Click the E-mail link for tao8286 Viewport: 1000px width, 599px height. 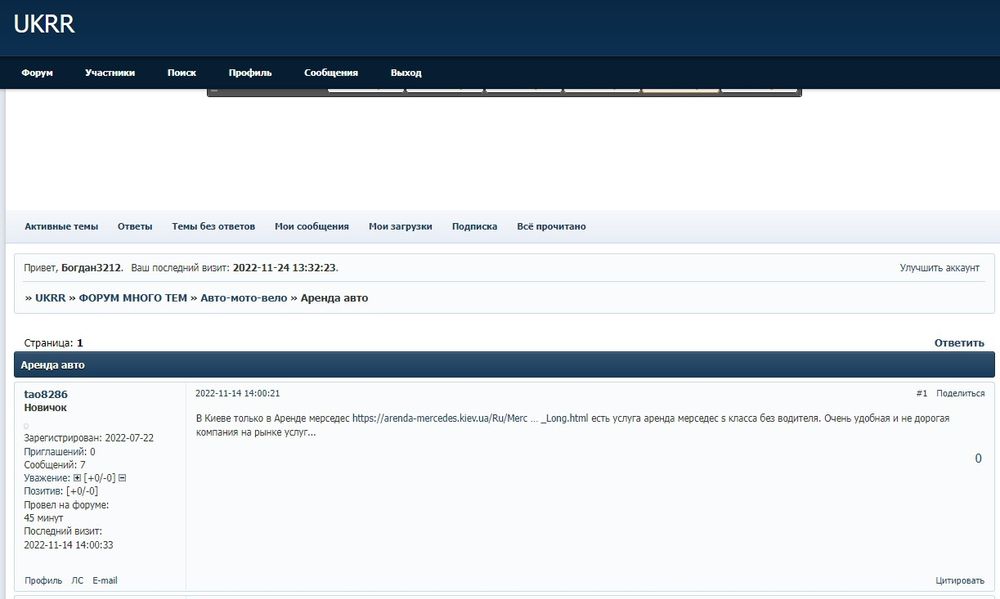click(x=105, y=581)
